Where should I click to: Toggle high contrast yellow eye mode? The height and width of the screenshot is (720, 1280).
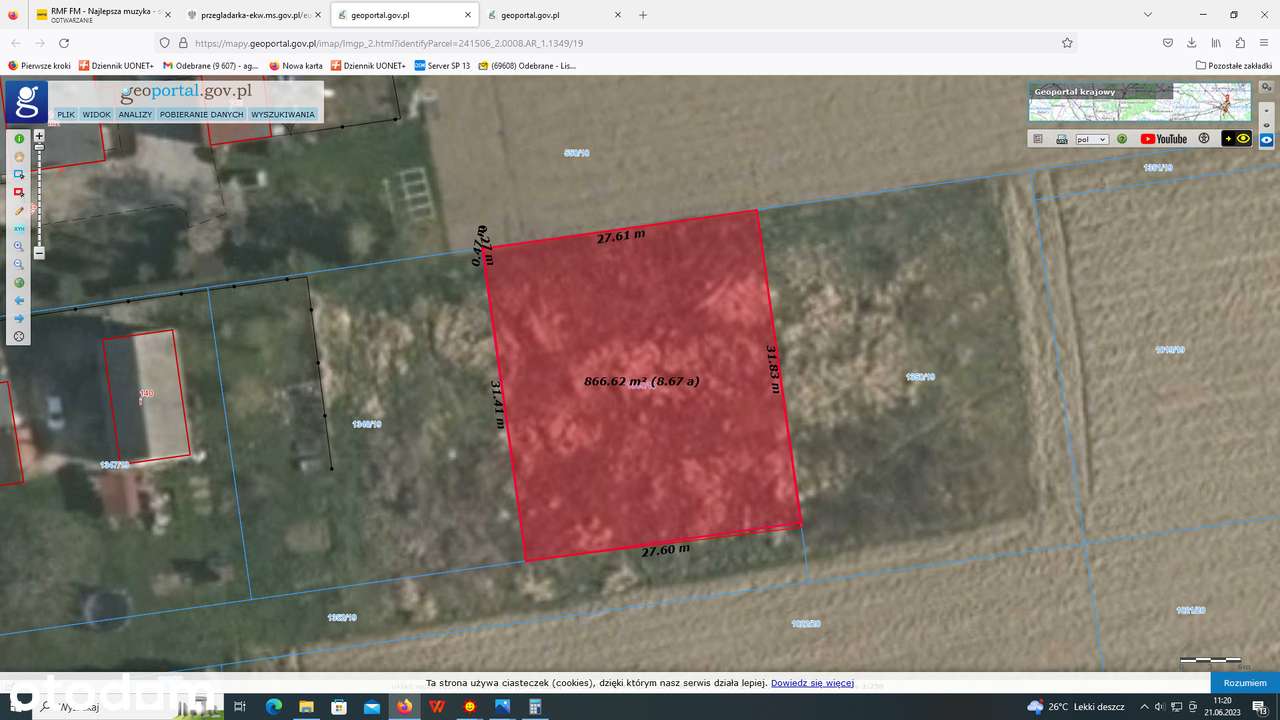1236,138
